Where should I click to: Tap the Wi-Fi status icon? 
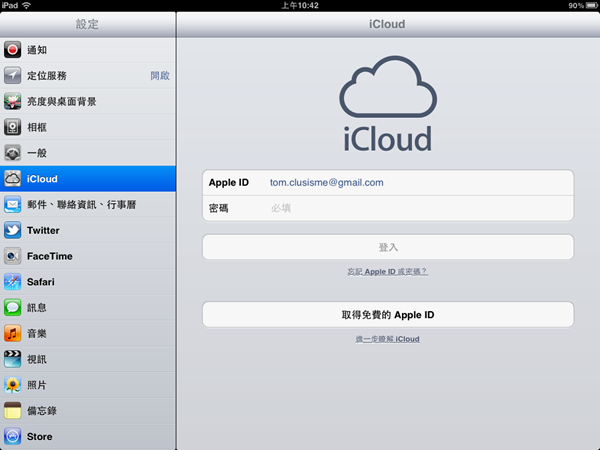(26, 5)
